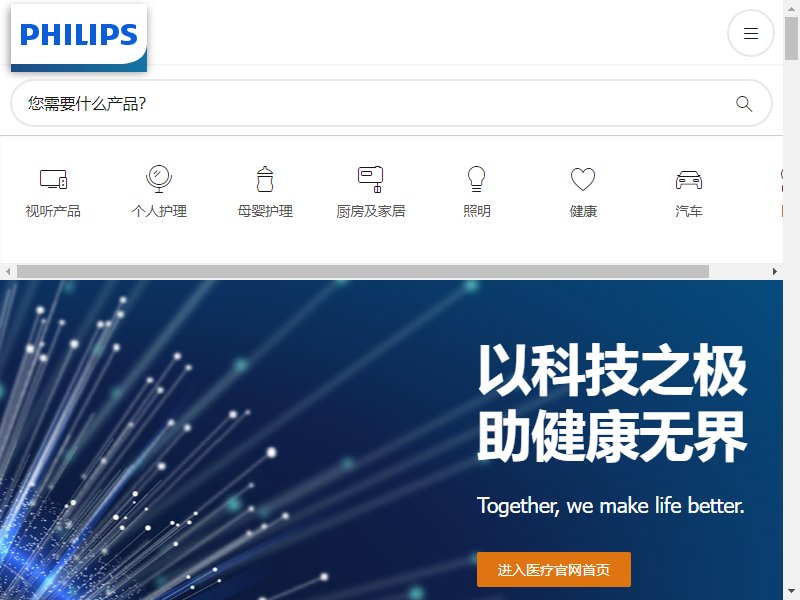The width and height of the screenshot is (800, 600).
Task: Click the horizontal scrollbar left arrow
Action: tap(8, 271)
